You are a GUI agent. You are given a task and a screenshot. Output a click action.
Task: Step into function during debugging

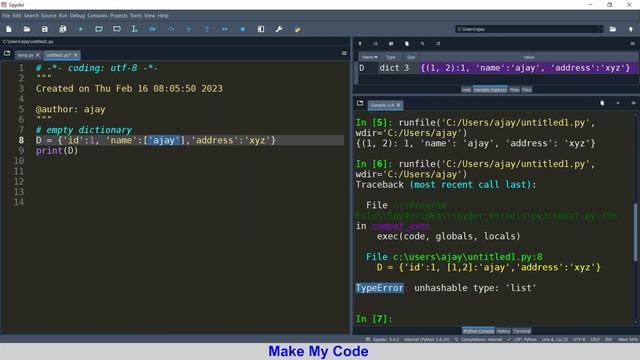tap(189, 29)
